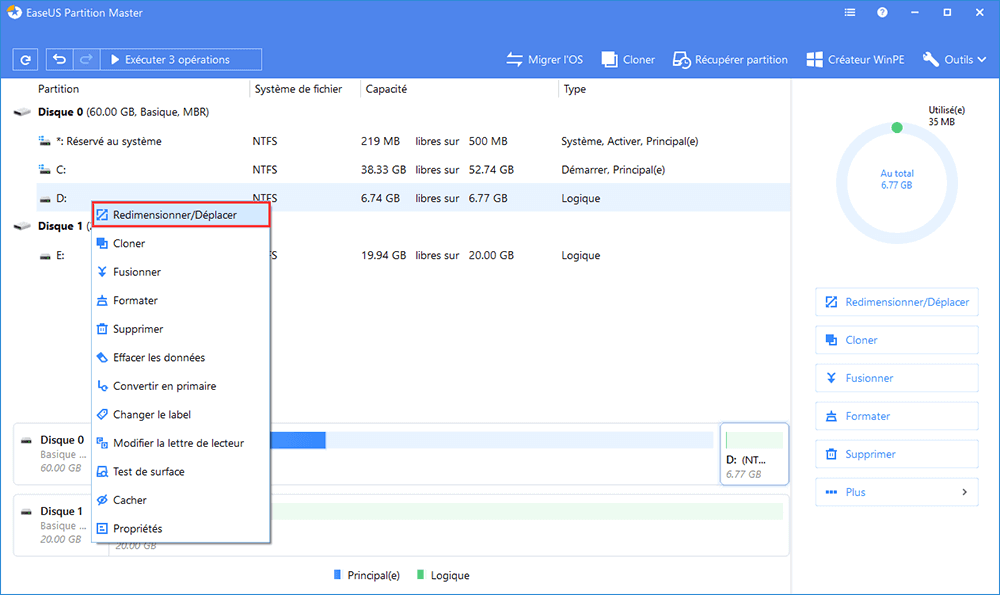The image size is (1000, 595).
Task: Sort by Système de fichier column
Action: 298,89
